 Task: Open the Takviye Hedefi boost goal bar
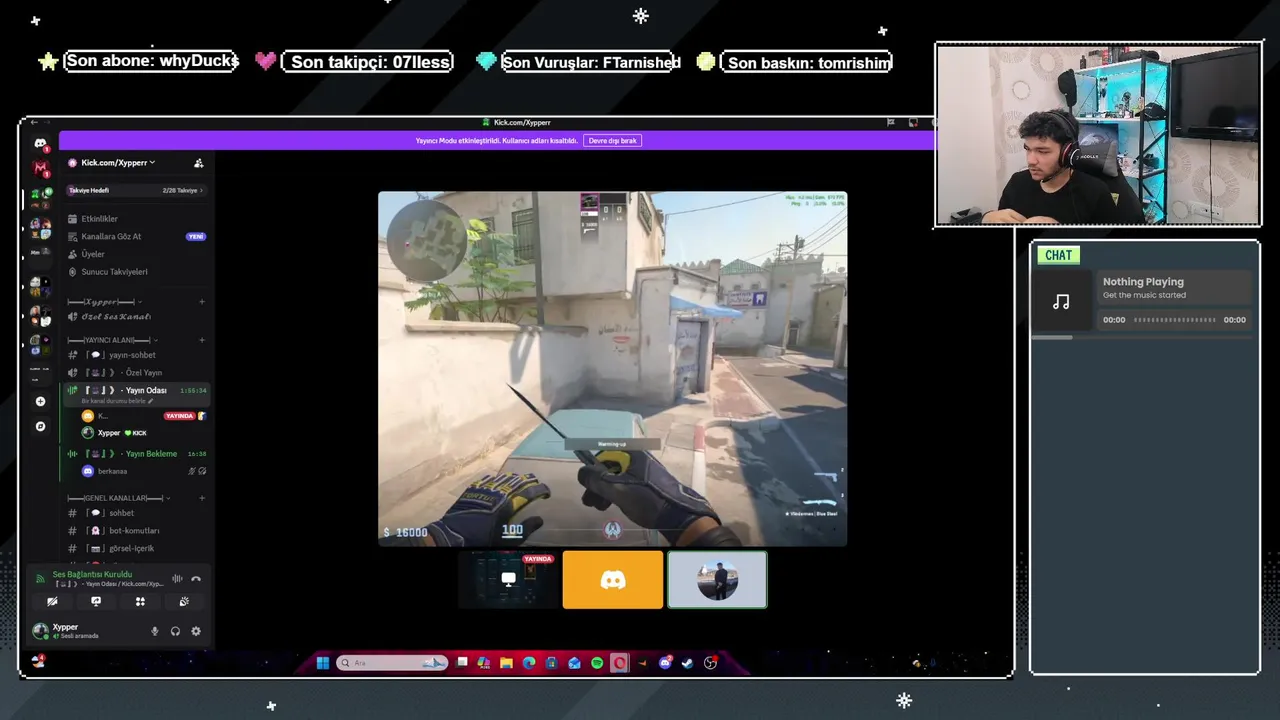click(136, 190)
